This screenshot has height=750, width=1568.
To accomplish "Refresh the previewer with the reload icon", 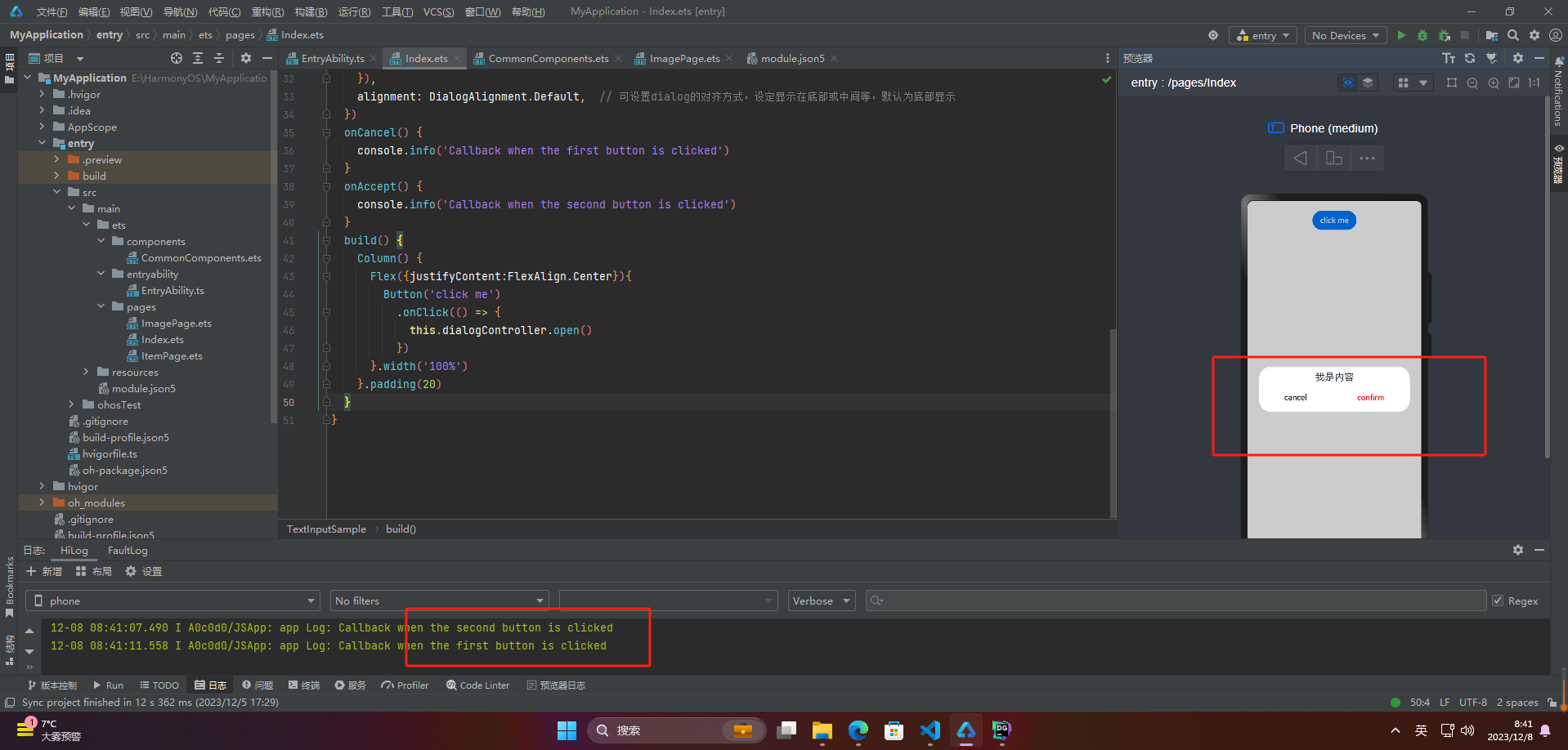I will [x=1470, y=58].
